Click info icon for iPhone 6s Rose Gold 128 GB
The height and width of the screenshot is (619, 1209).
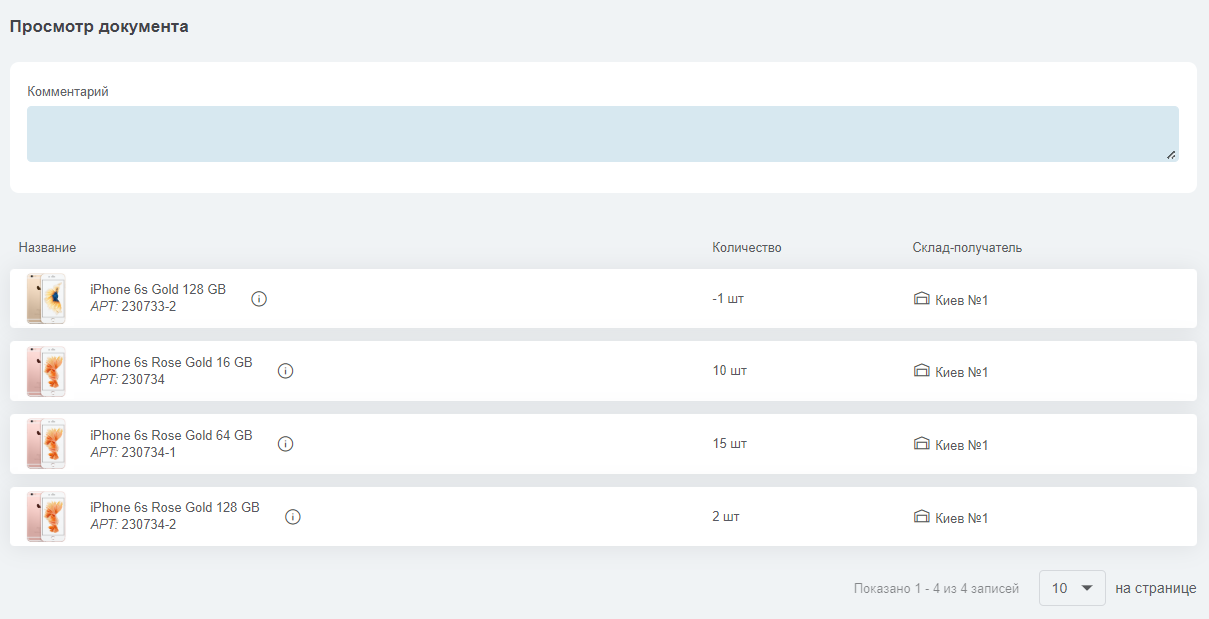tap(293, 517)
